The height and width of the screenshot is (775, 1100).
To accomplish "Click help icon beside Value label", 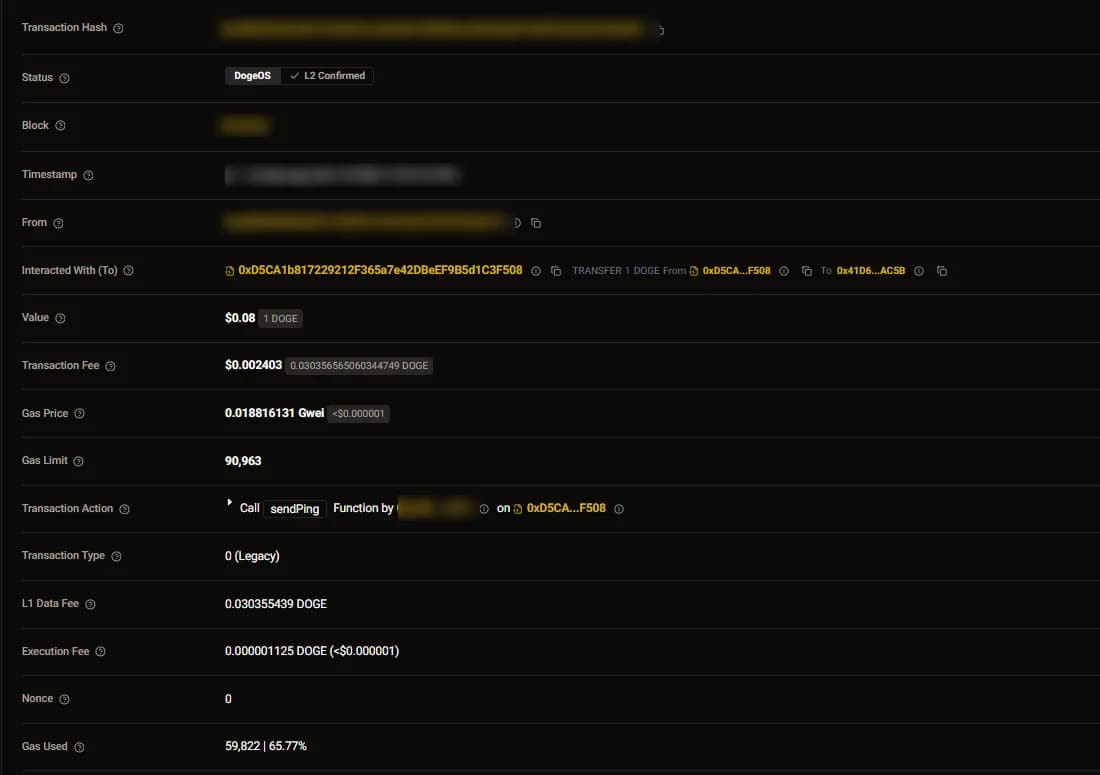I will 60,318.
